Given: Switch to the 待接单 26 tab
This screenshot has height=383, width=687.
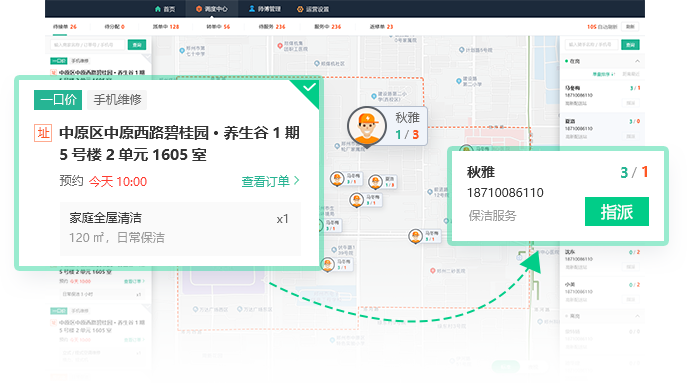Looking at the screenshot, I should [64, 27].
